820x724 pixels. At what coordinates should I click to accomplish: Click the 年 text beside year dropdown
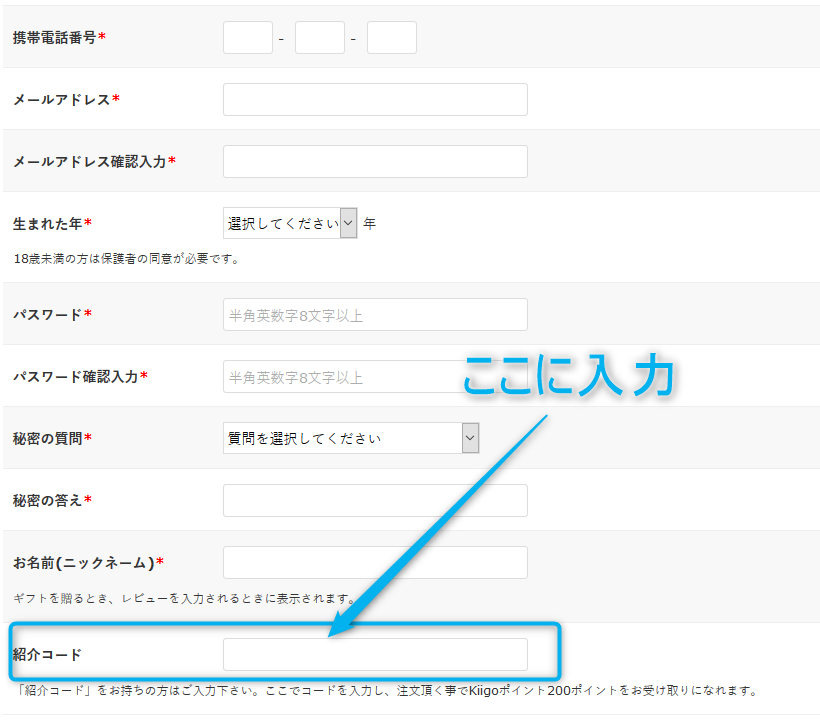click(x=369, y=222)
